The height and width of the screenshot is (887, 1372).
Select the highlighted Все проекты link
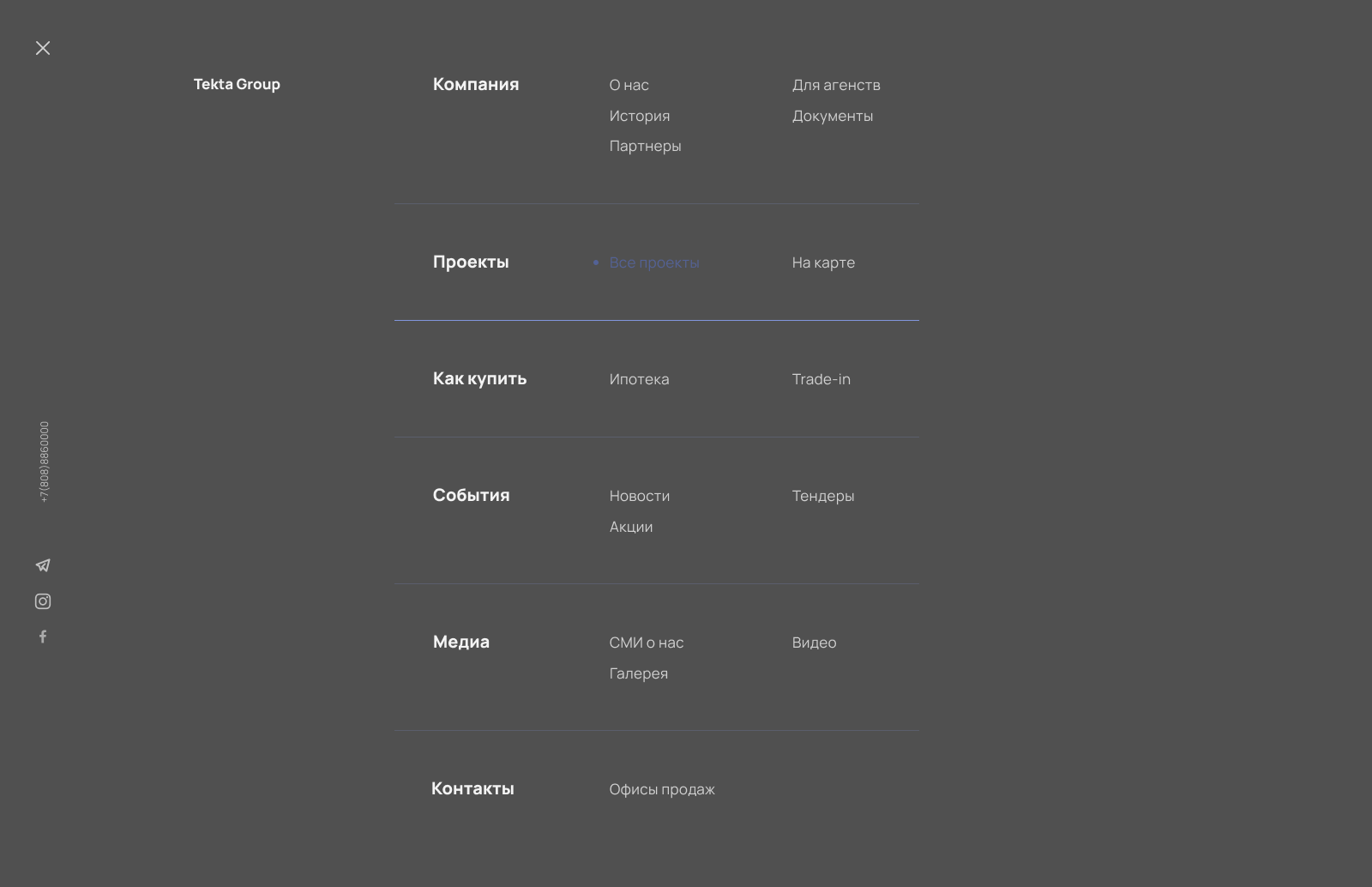click(x=654, y=262)
